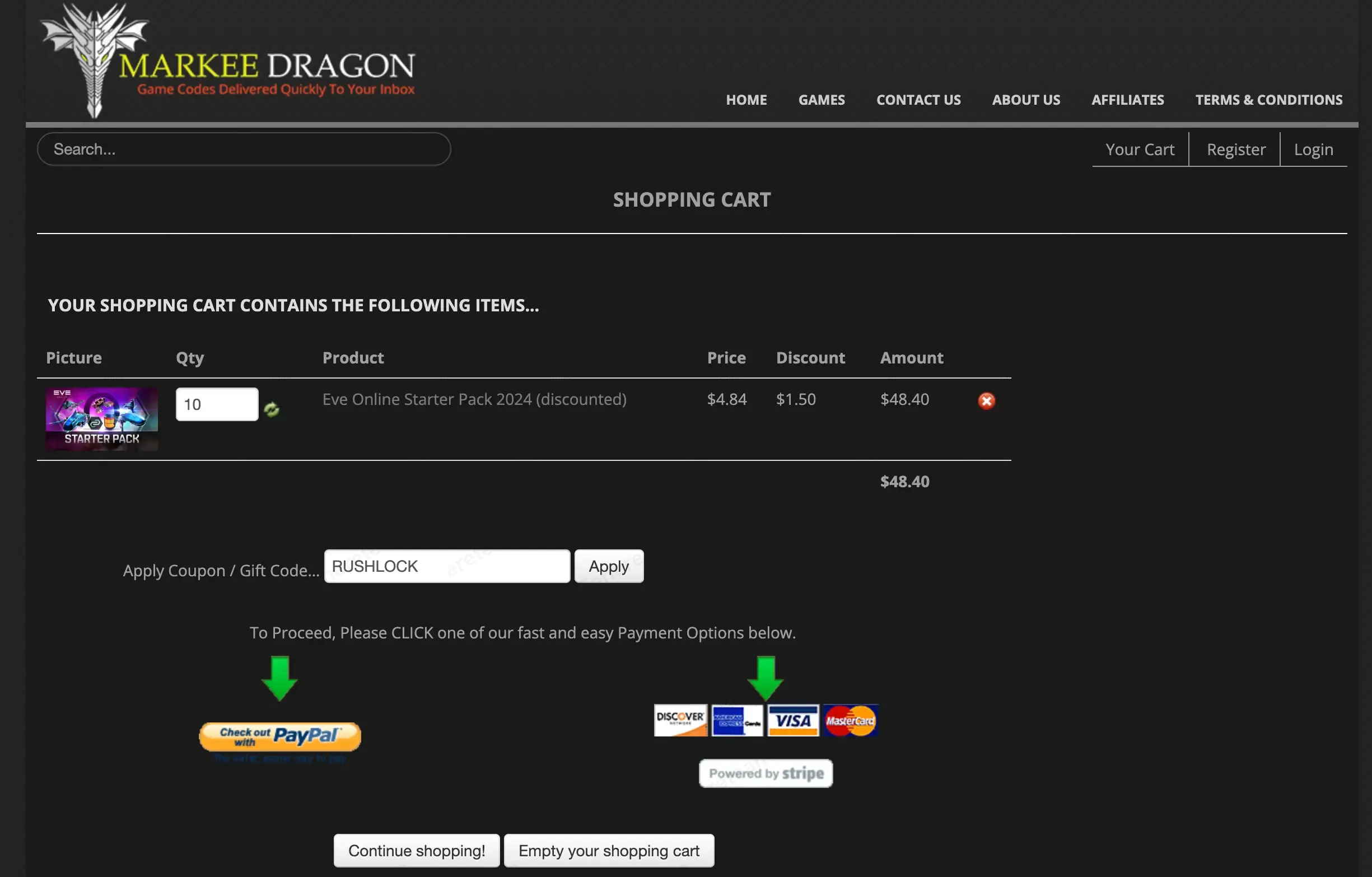Go to Your Cart
The image size is (1372, 877).
pos(1140,149)
